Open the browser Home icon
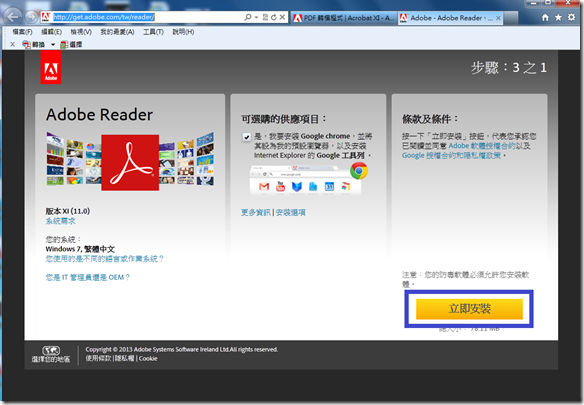584x405 pixels. click(x=545, y=18)
